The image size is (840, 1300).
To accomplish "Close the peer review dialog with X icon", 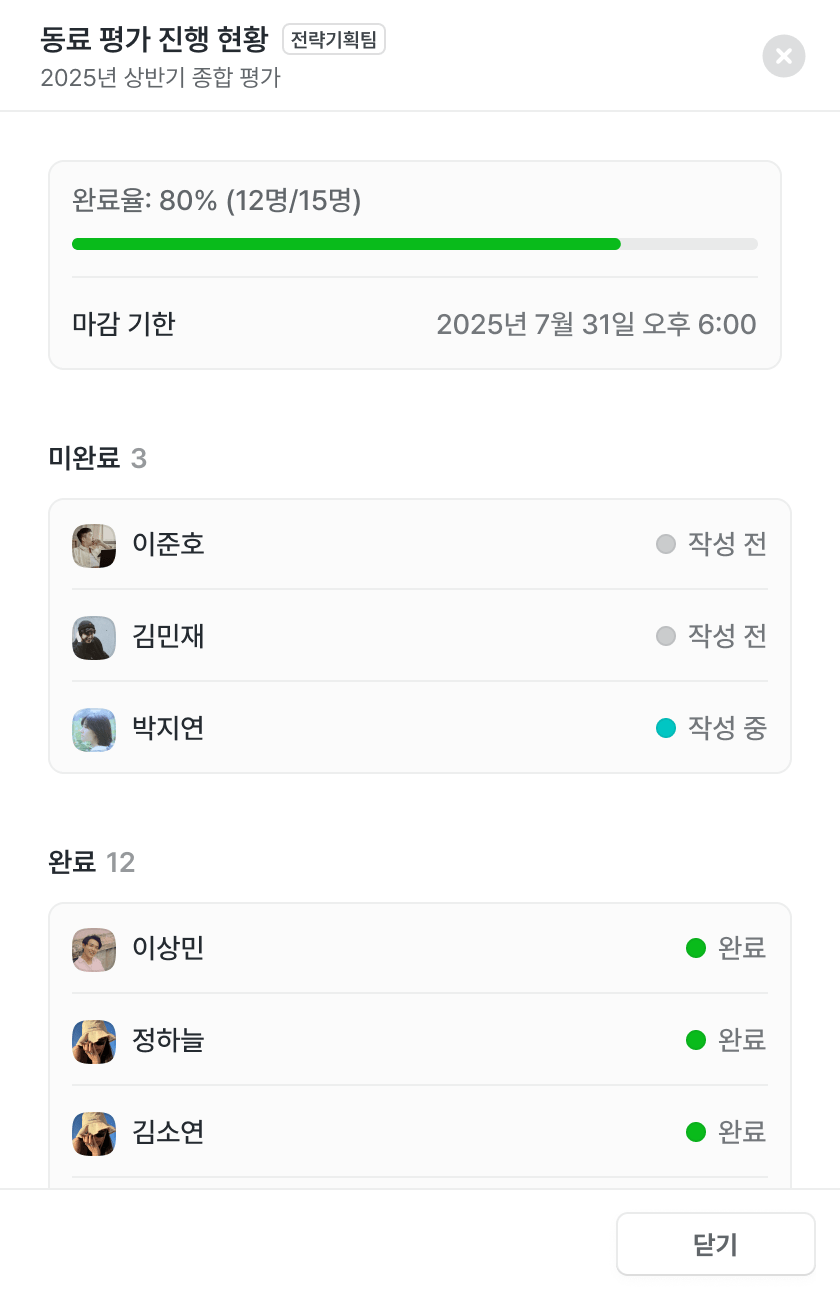I will coord(784,56).
